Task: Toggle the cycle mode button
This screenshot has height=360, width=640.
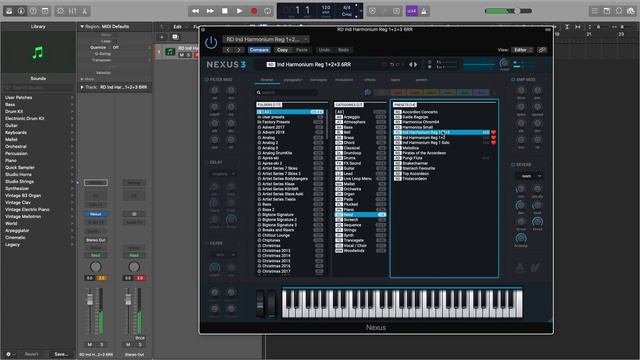Action: tap(268, 11)
